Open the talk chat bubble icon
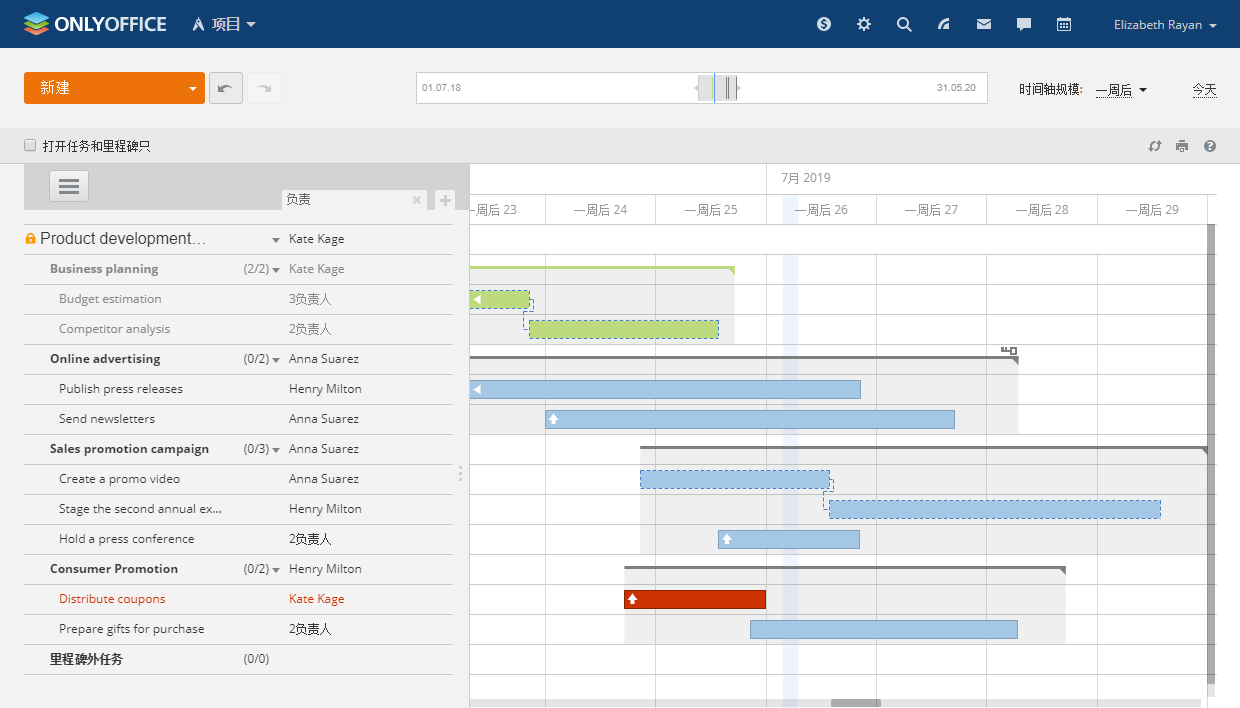Viewport: 1240px width, 708px height. tap(1024, 24)
